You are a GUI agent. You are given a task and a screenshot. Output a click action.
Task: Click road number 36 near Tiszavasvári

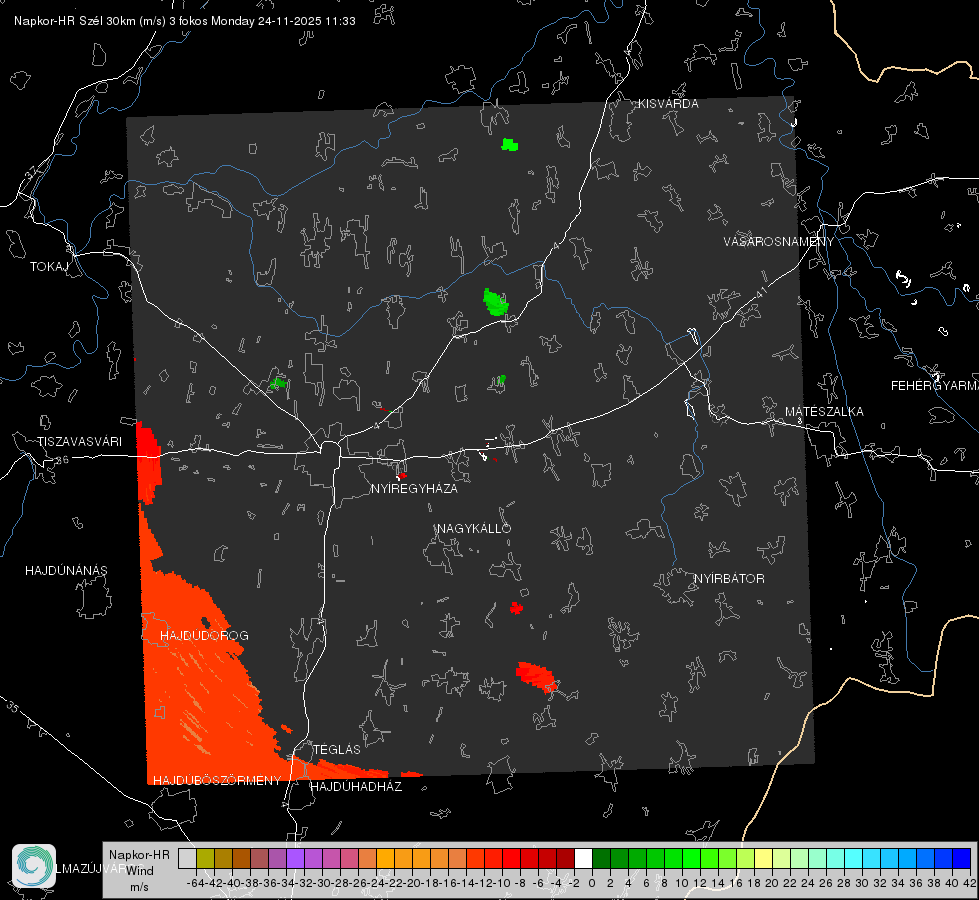(x=62, y=460)
